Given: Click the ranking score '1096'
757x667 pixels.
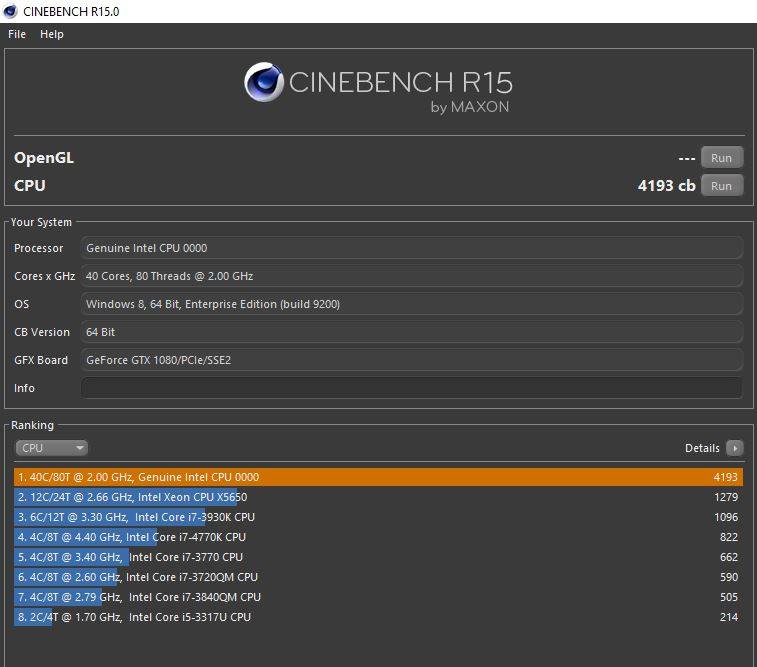Looking at the screenshot, I should (726, 517).
